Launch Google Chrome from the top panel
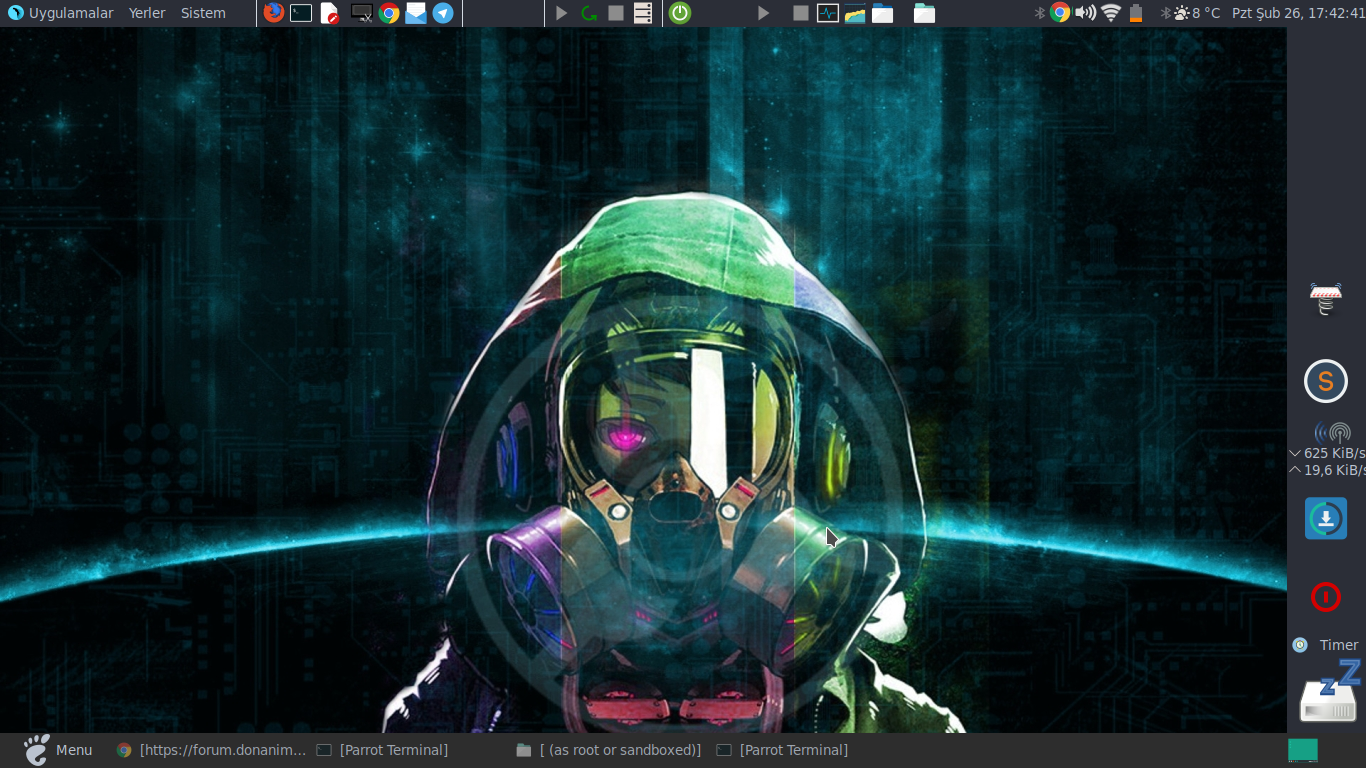1366x768 pixels. coord(389,13)
